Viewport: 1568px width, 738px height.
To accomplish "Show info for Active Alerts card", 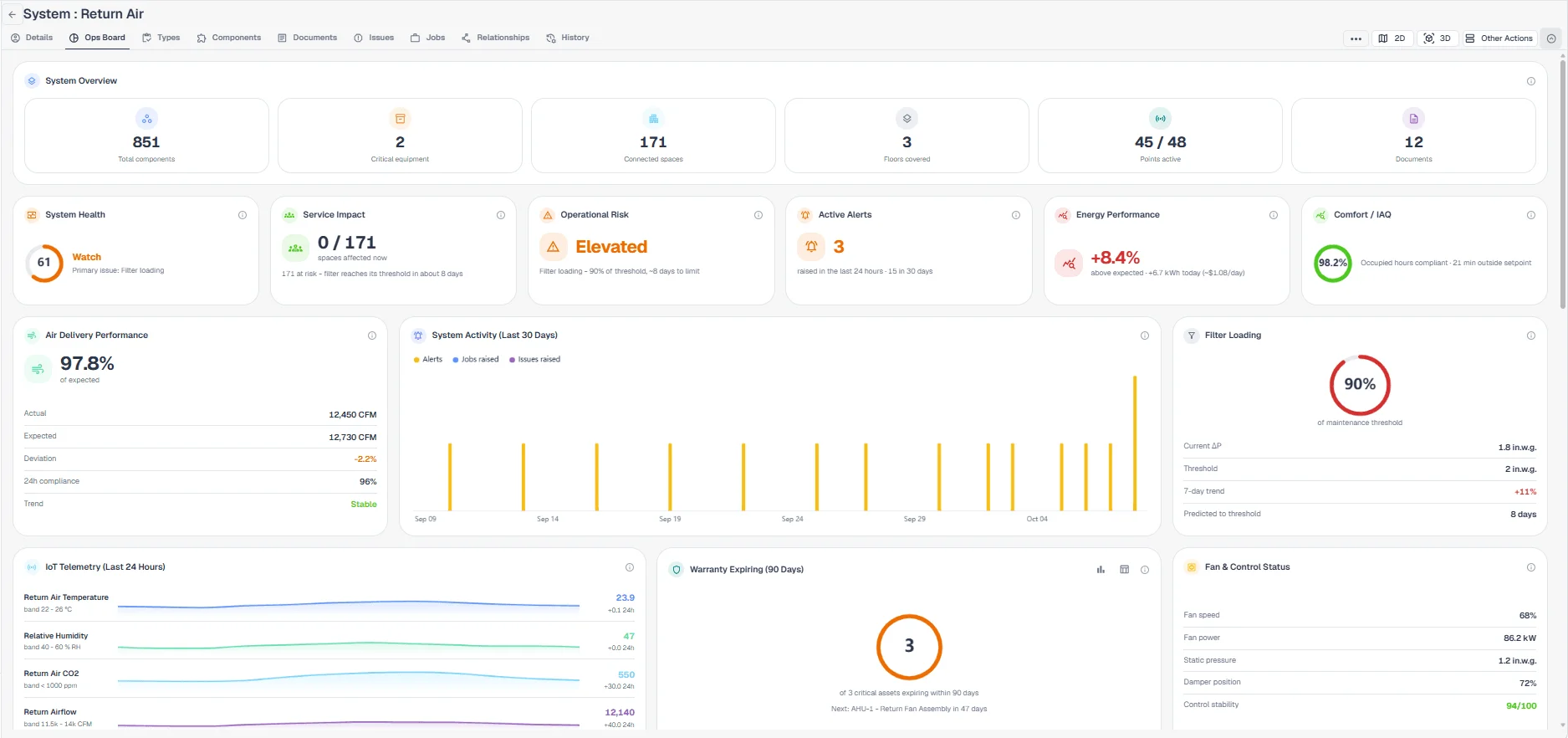I will pos(1016,215).
